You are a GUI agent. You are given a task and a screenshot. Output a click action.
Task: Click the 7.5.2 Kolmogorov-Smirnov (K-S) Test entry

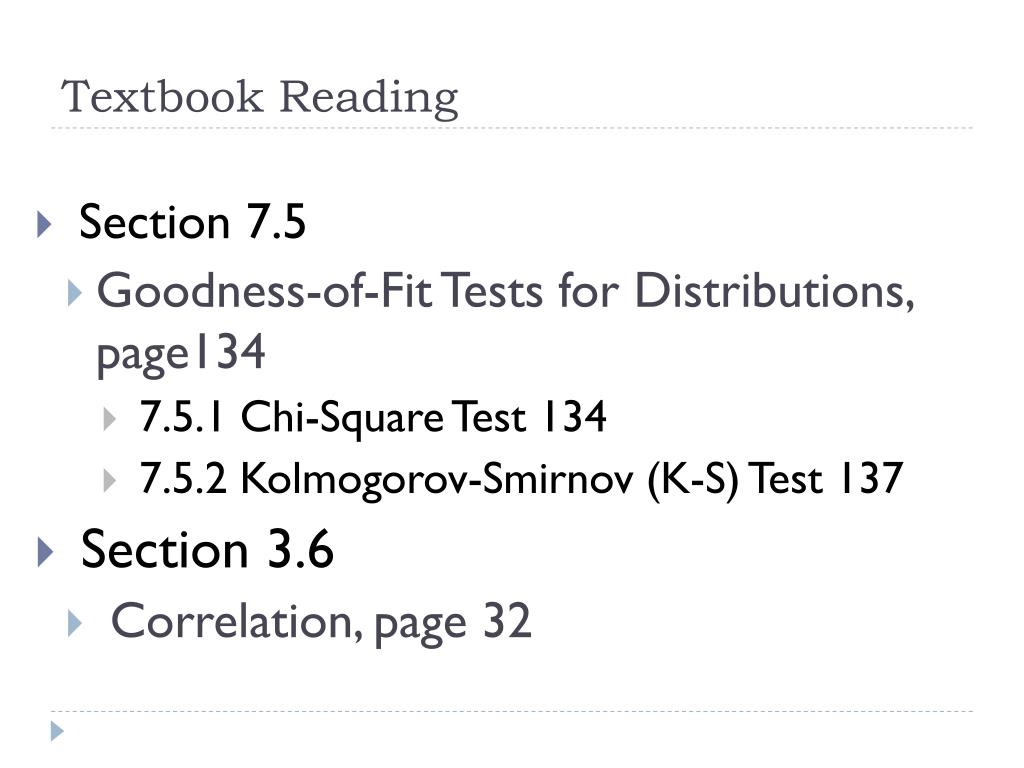tap(521, 479)
